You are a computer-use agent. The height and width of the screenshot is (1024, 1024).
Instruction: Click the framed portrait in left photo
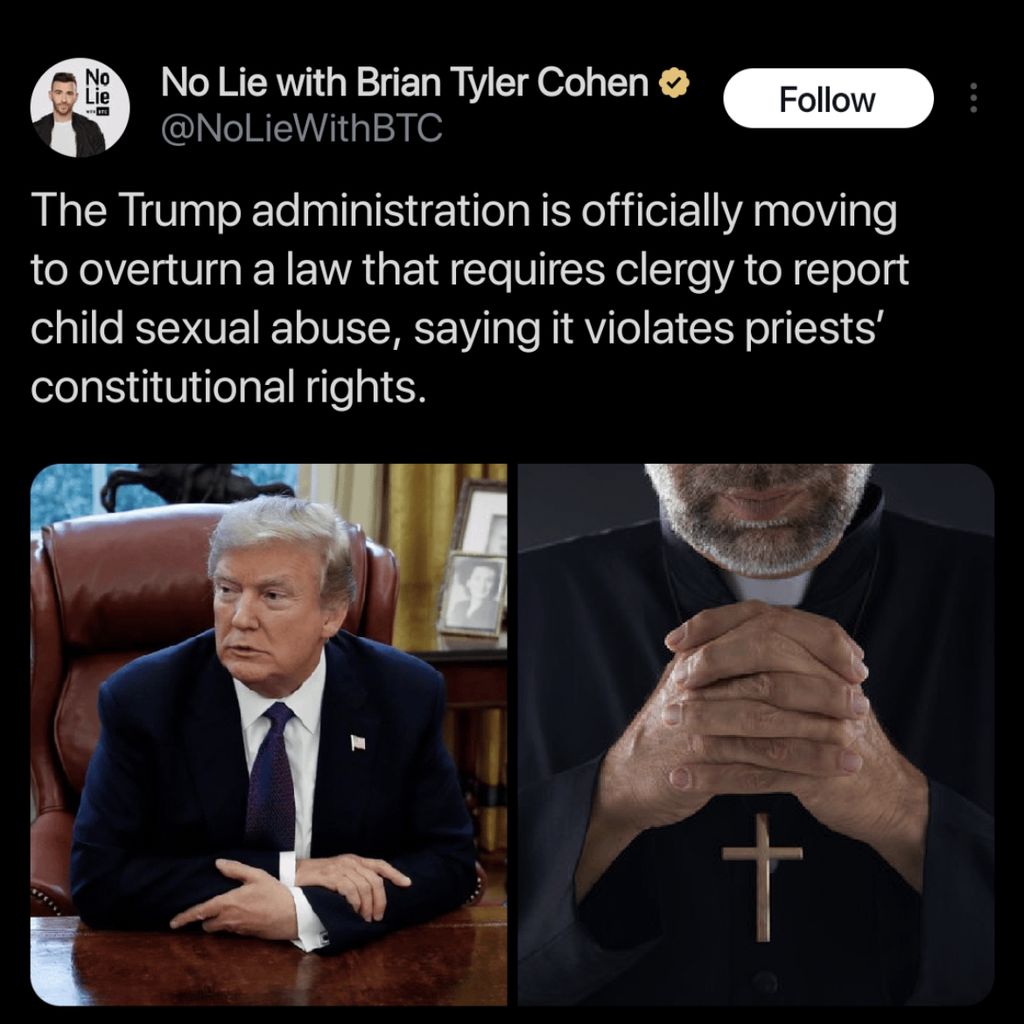click(x=472, y=593)
